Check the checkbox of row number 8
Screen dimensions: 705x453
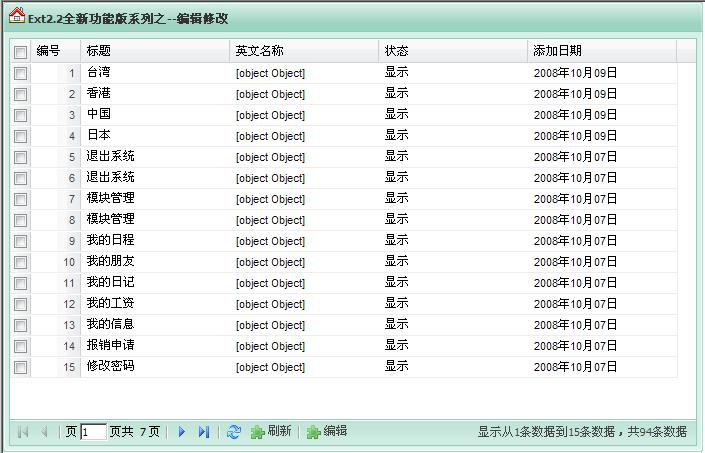[x=20, y=220]
